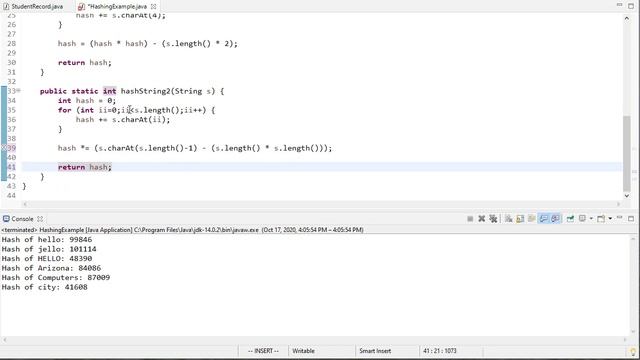Screen dimensions: 640x360
Task: Click 'Hash of HELLO: 48390' console line
Action: click(47, 258)
